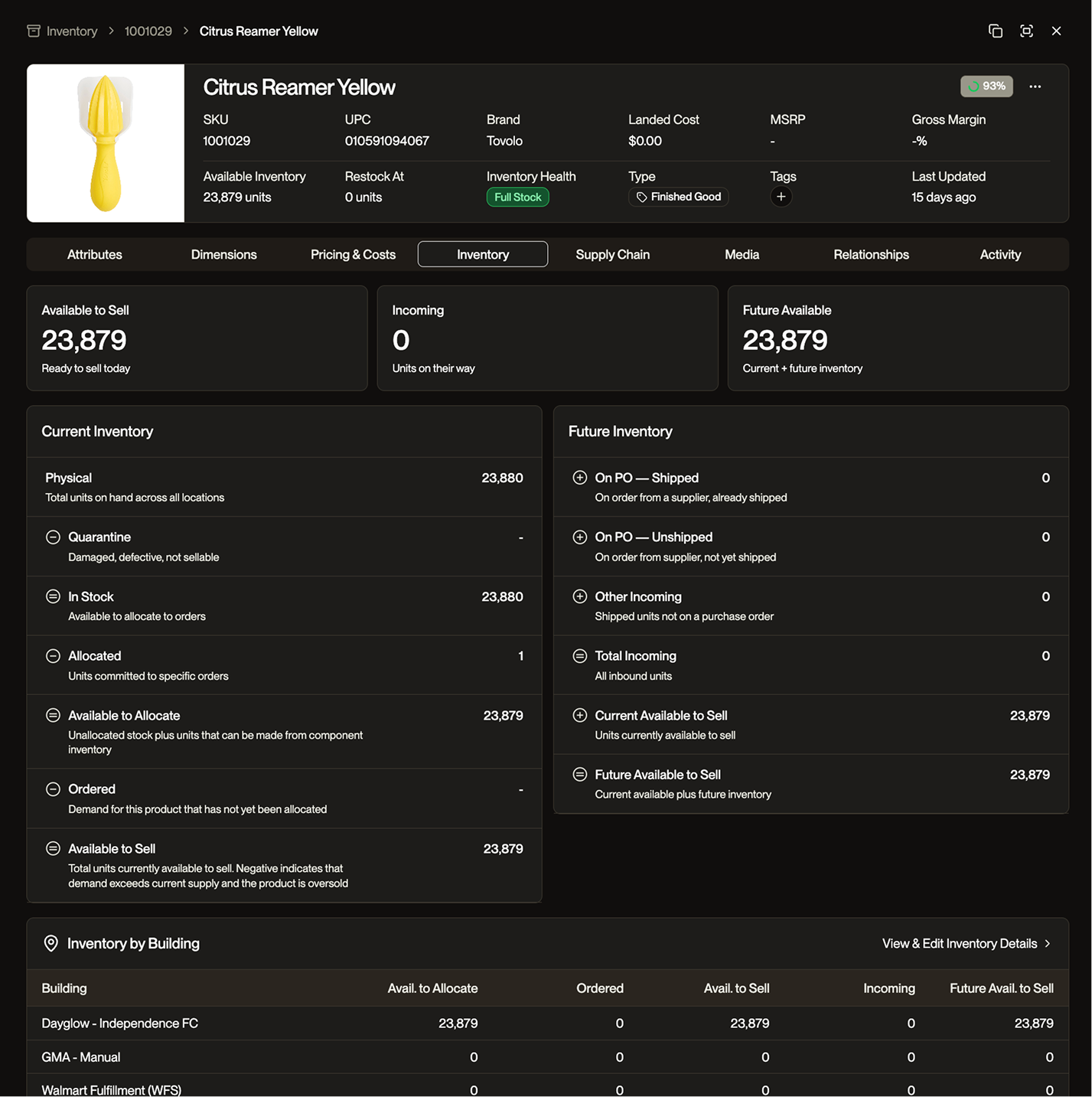Switch to the Dimensions tab

tap(224, 254)
